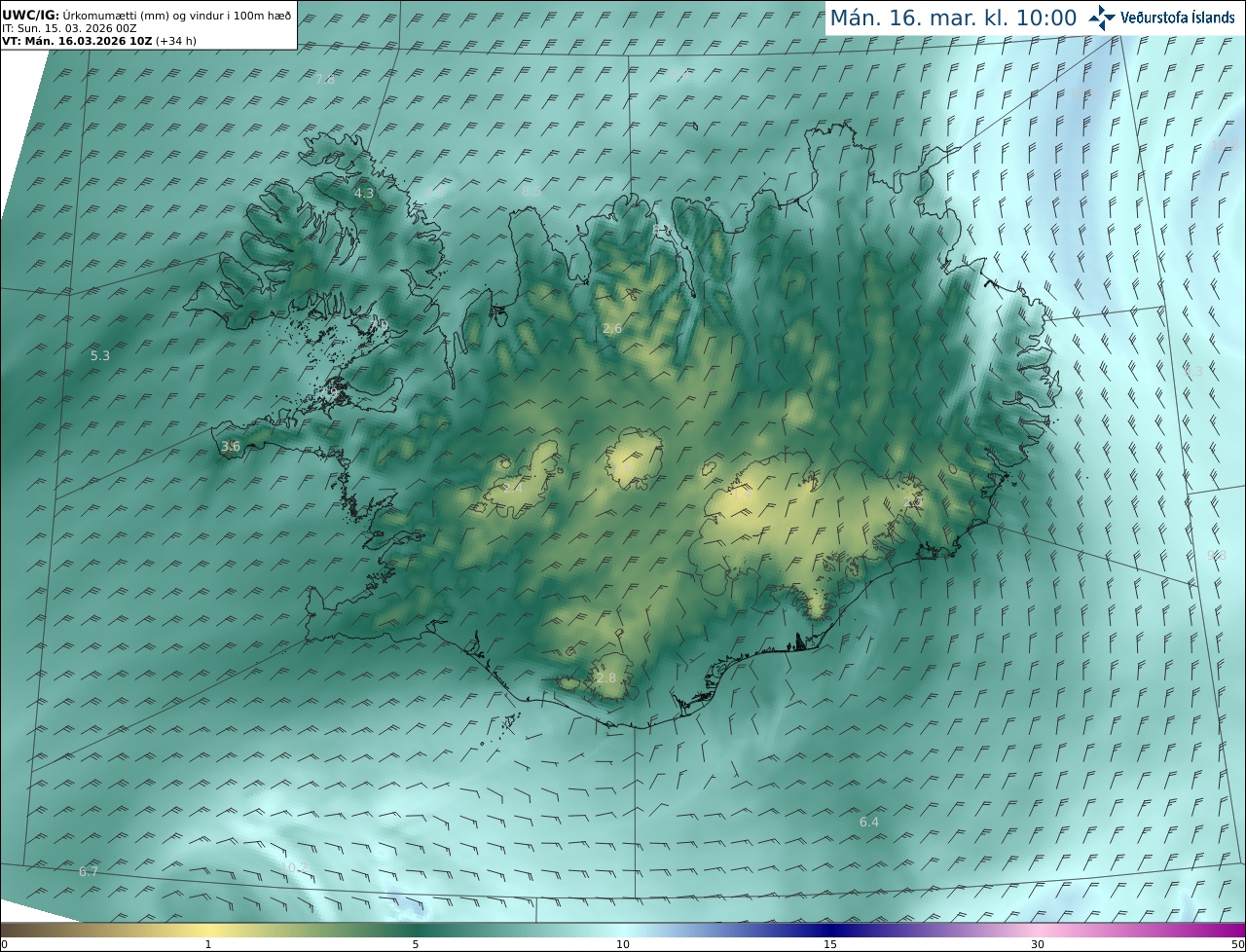
Task: Click the Veðurstofa Íslands logo icon
Action: point(1102,18)
